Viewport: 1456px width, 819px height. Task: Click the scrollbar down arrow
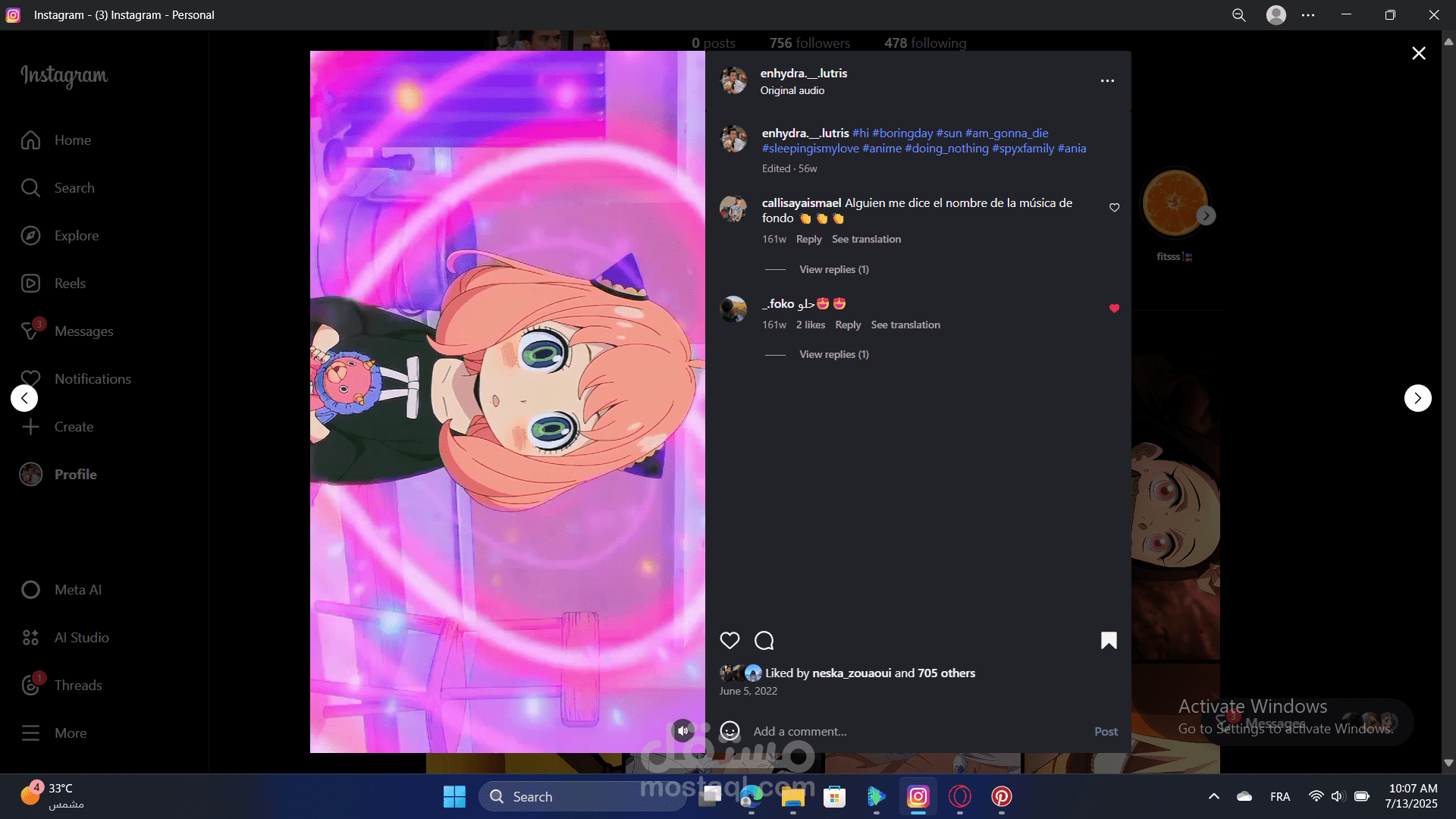(x=1448, y=763)
